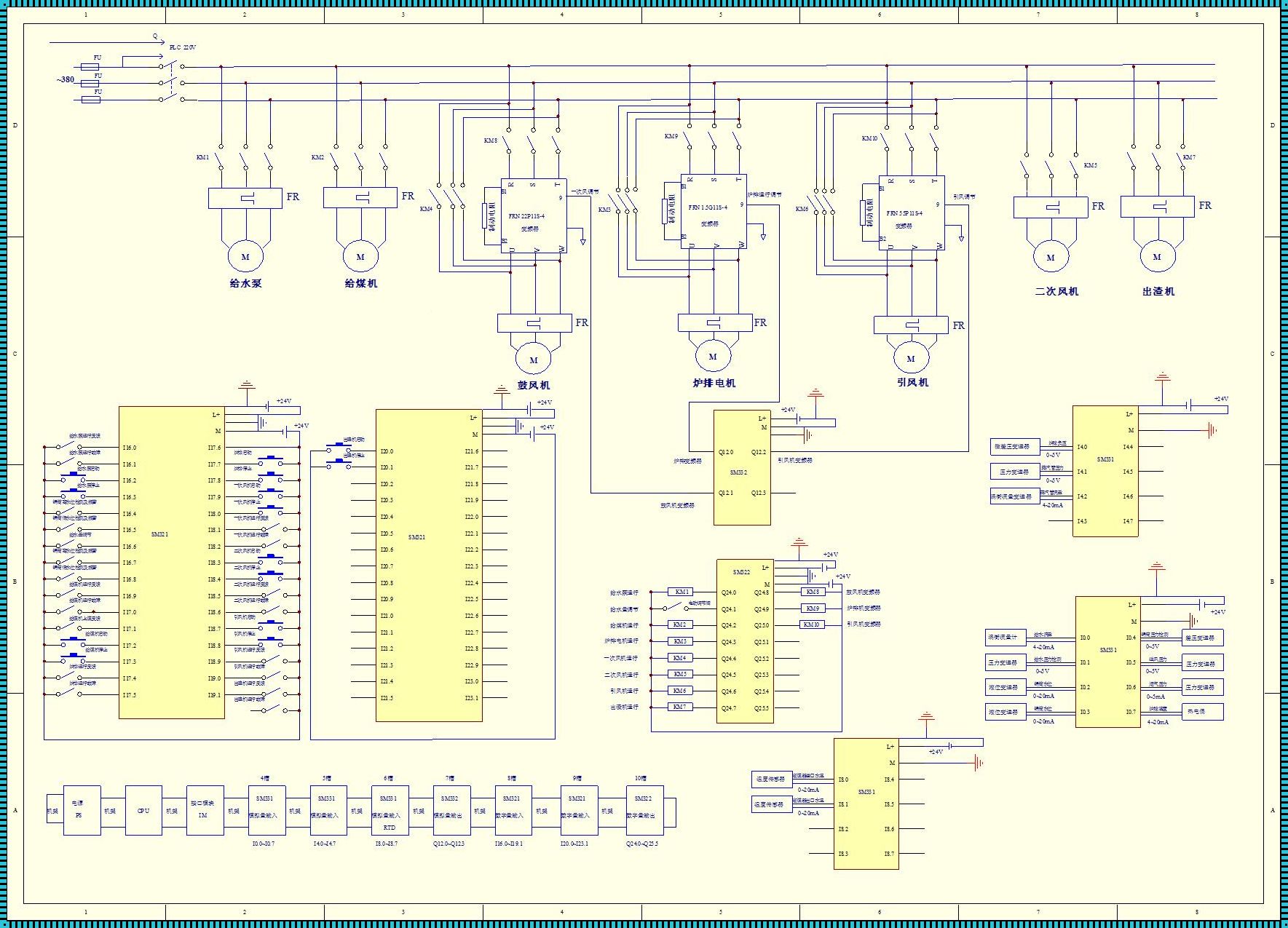
Task: Select the FR thermal relay above 给水泵
Action: (x=245, y=198)
